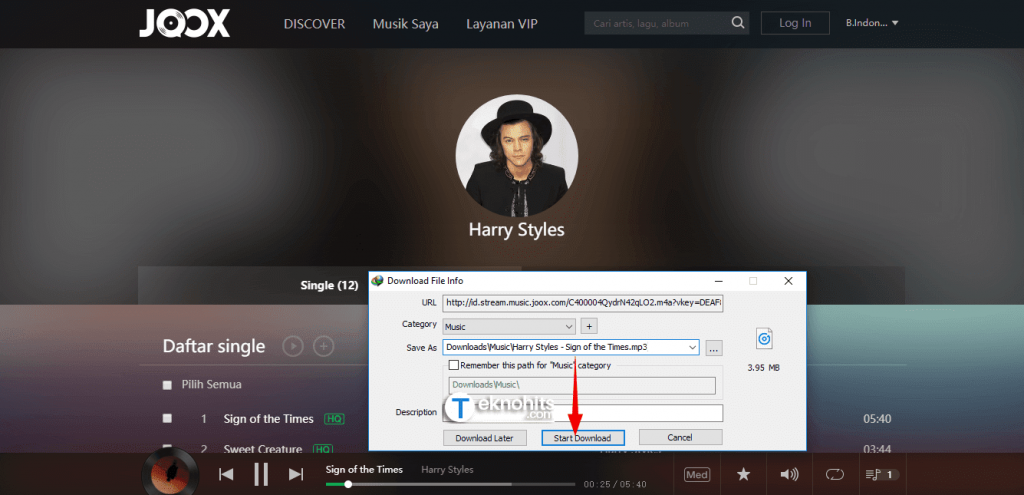Image resolution: width=1024 pixels, height=495 pixels.
Task: Select the Sign of the Times row checkbox
Action: [x=167, y=419]
